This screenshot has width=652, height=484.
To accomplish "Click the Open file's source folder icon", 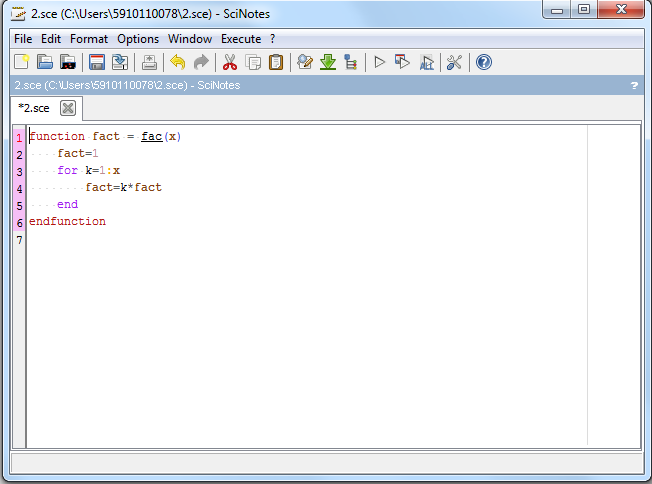I will point(68,62).
